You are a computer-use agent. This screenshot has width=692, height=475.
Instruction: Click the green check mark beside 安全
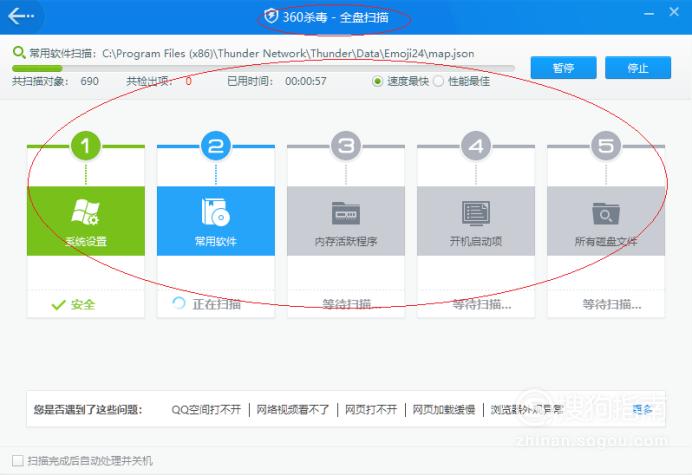(x=58, y=305)
